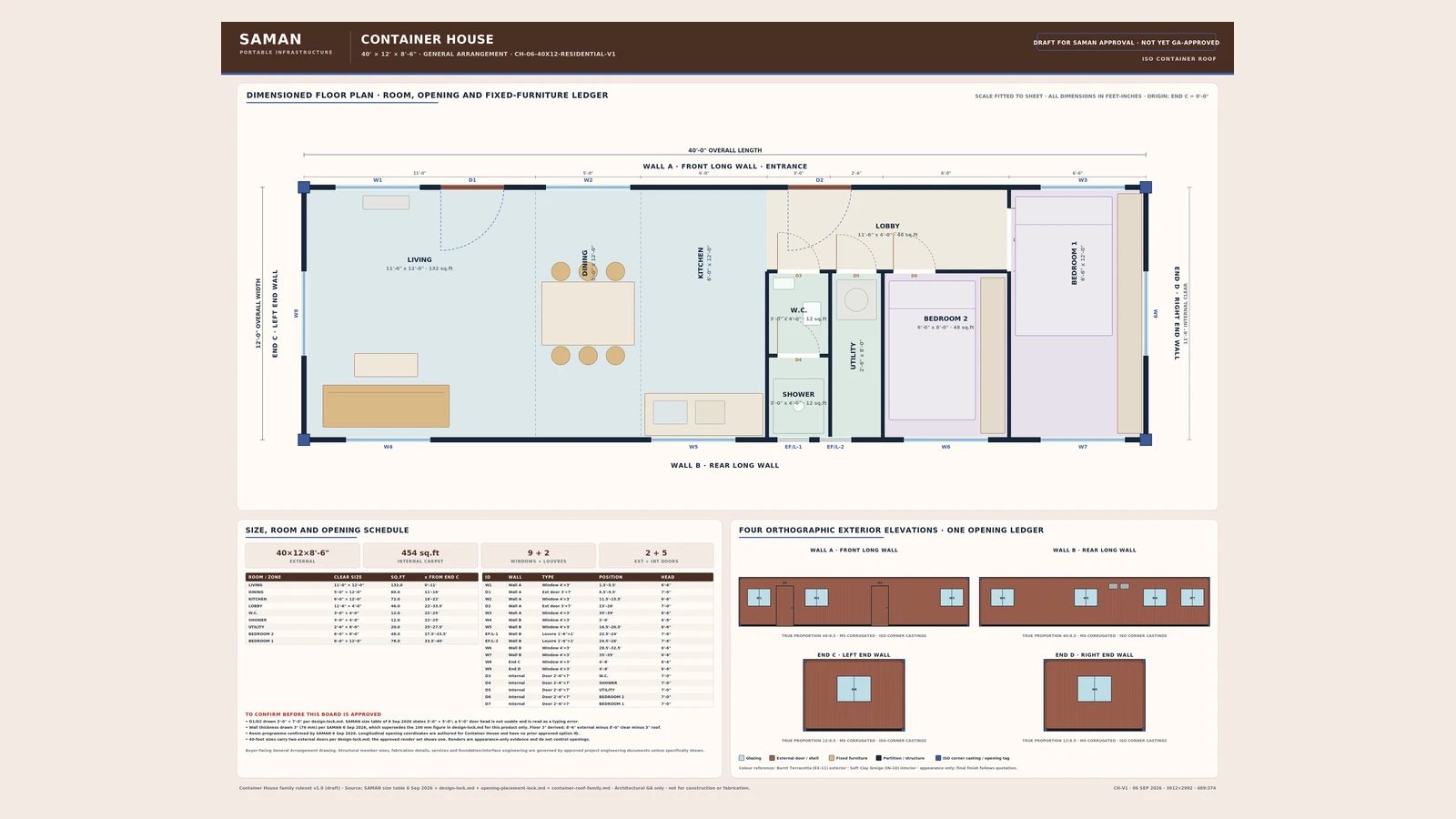
Task: Select the SHOWER room label on plan
Action: 798,394
